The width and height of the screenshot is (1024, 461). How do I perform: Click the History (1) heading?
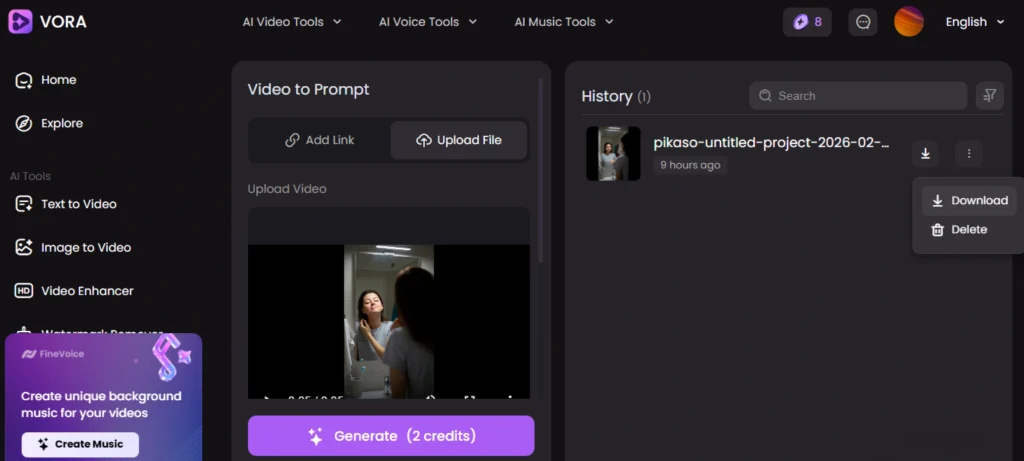point(616,97)
